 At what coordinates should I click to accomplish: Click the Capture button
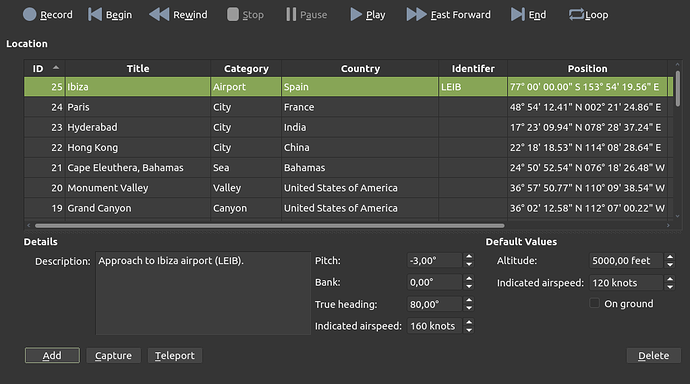click(113, 355)
